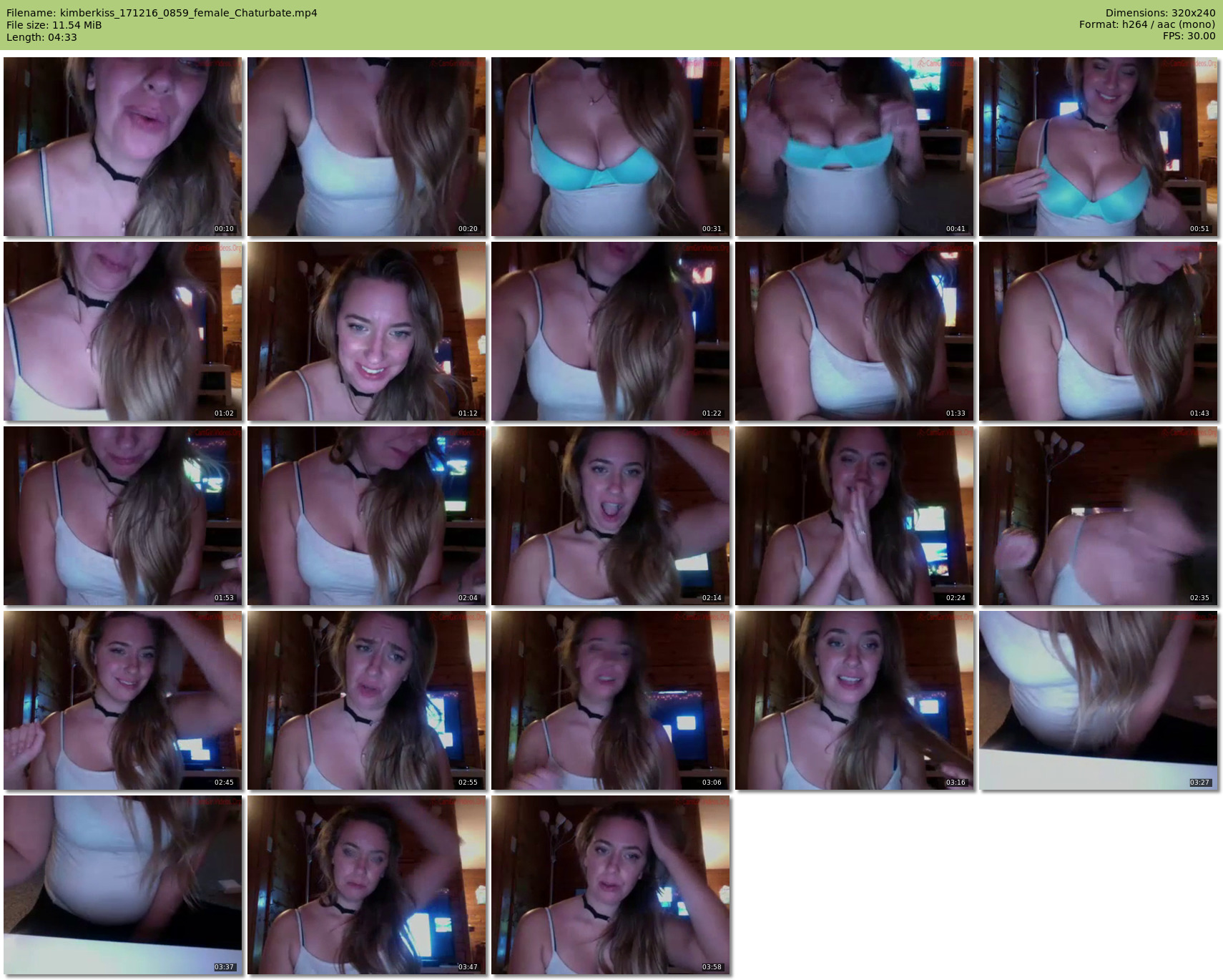Select the frame marked 00:20
The image size is (1223, 980).
(366, 147)
